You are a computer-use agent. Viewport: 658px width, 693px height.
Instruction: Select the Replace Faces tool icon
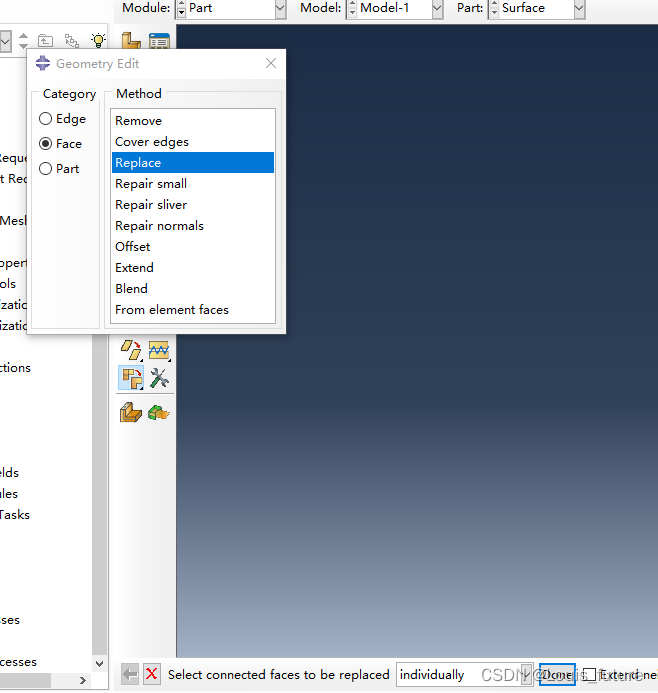point(131,378)
